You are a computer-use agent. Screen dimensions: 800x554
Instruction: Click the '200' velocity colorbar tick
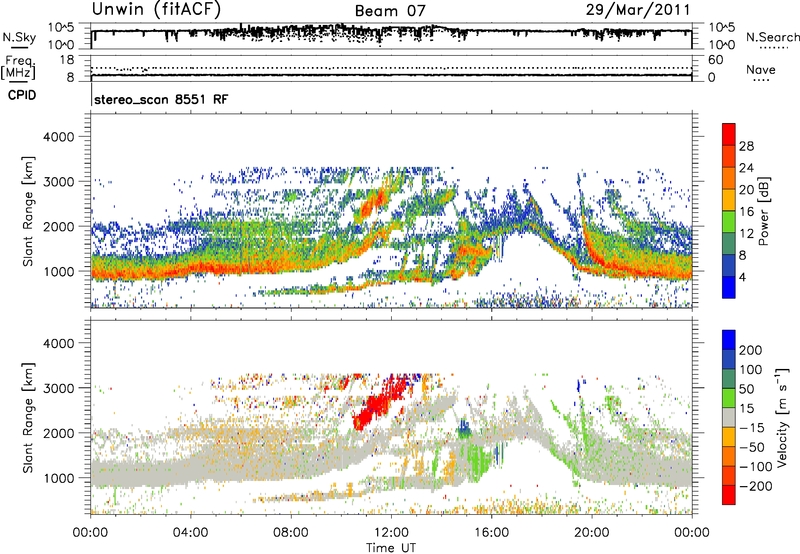point(751,350)
